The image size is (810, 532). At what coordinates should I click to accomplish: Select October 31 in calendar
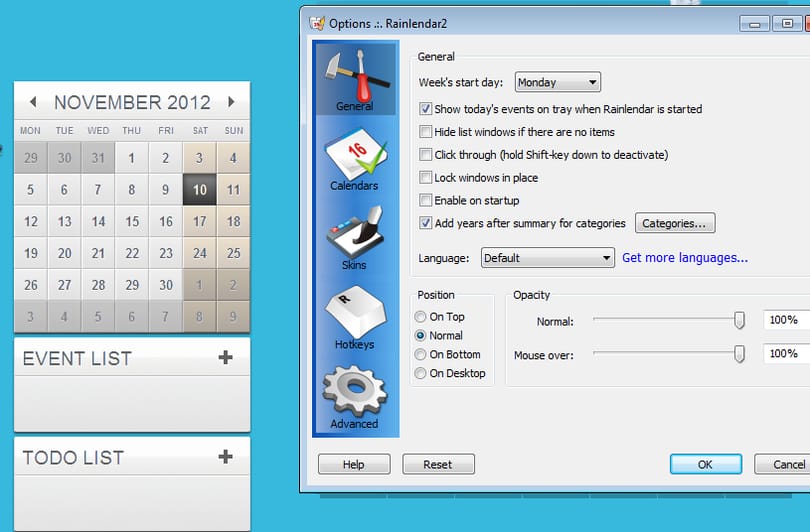[x=98, y=158]
